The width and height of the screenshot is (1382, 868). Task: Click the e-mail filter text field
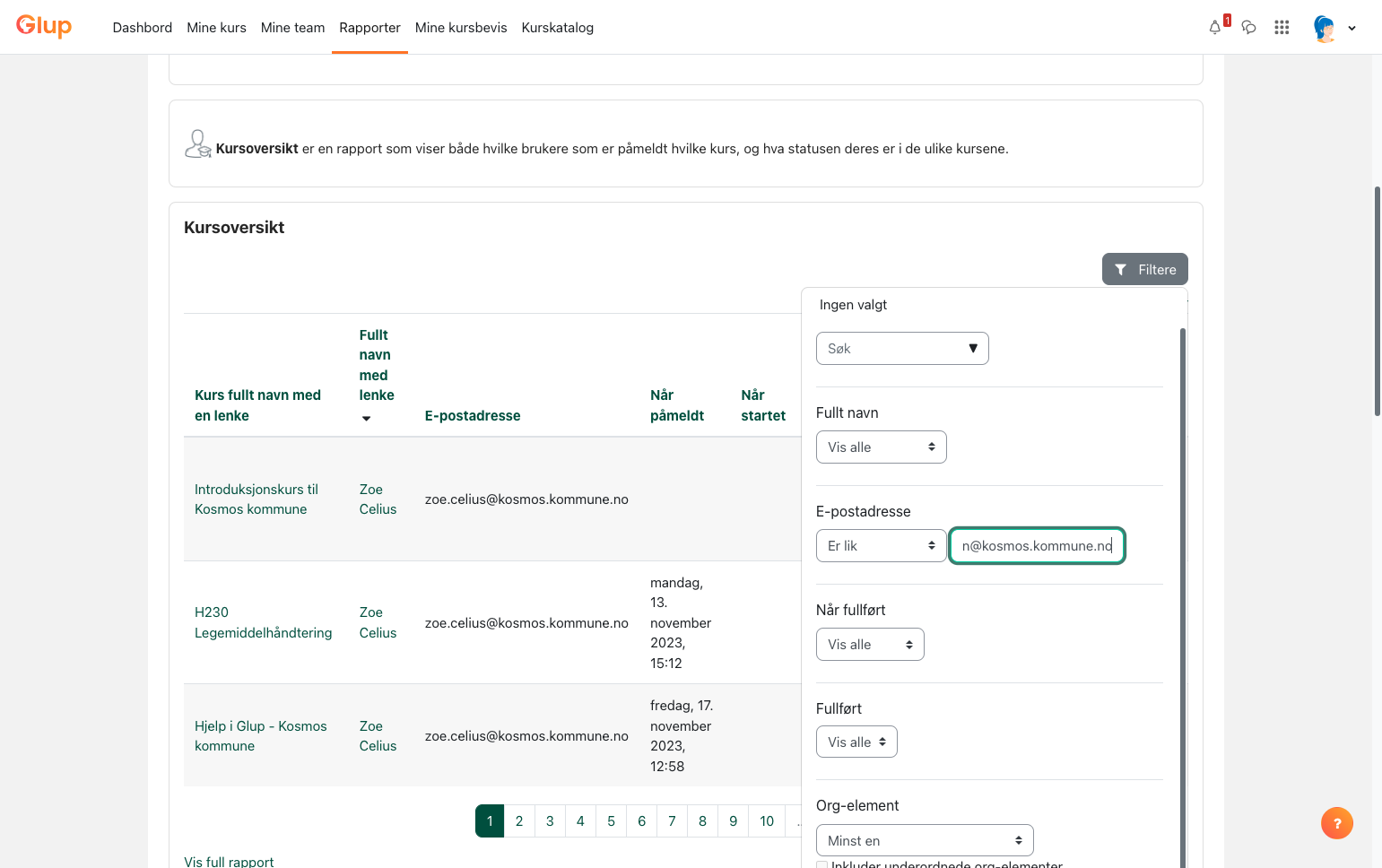pos(1037,546)
